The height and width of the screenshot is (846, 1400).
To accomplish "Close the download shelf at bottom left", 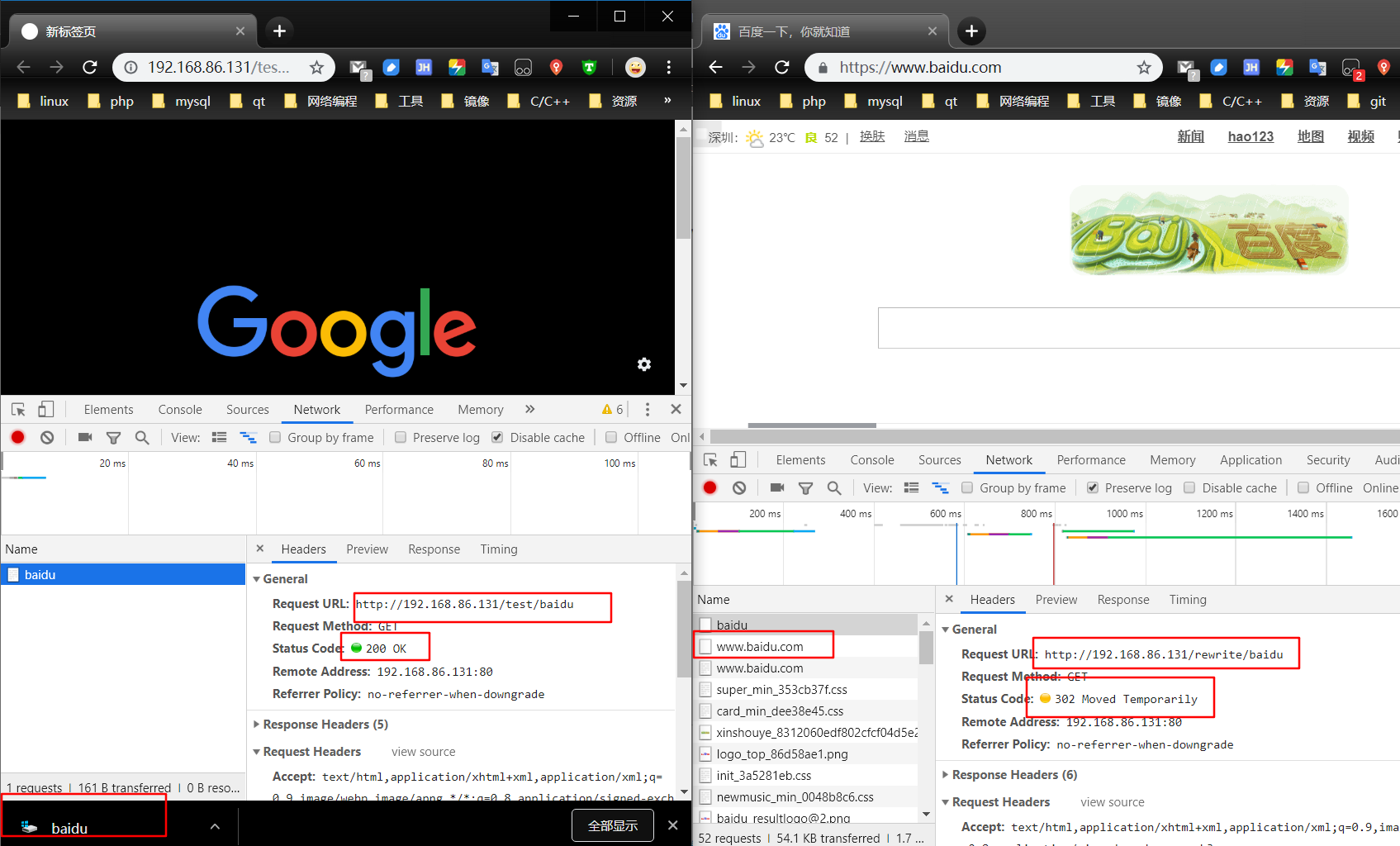I will click(672, 825).
